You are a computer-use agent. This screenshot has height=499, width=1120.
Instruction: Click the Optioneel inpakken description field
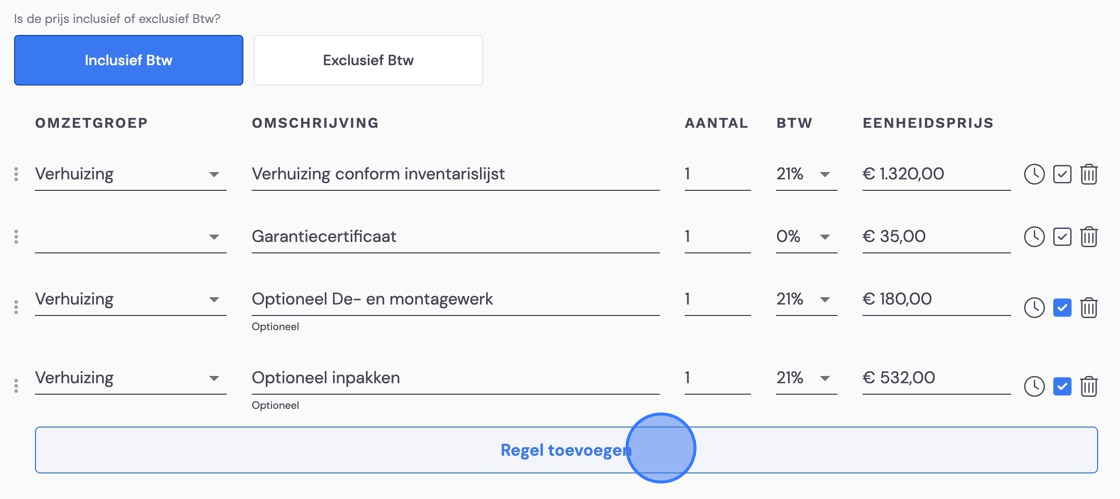click(x=456, y=378)
